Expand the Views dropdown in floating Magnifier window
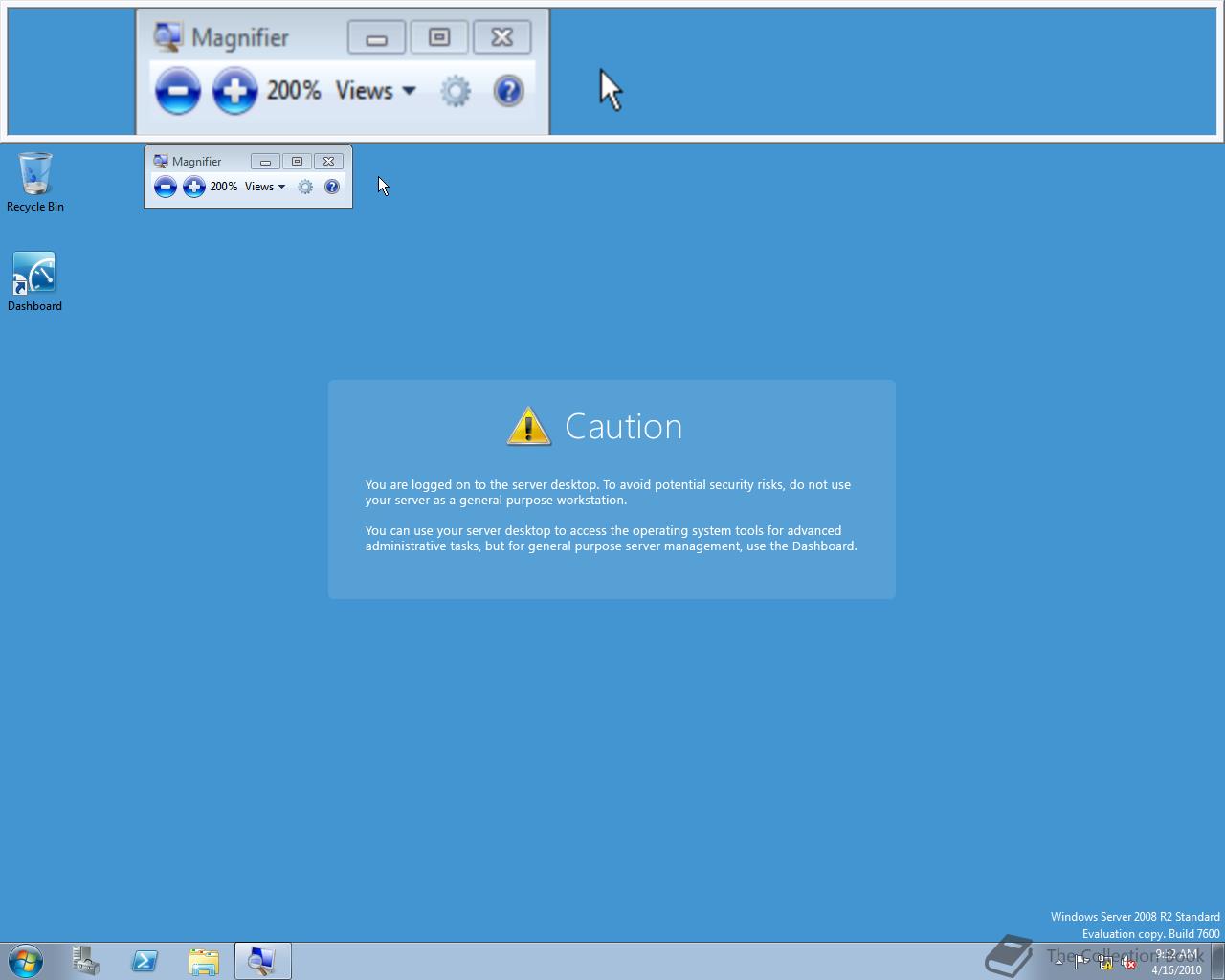Viewport: 1225px width, 980px height. pyautogui.click(x=265, y=187)
